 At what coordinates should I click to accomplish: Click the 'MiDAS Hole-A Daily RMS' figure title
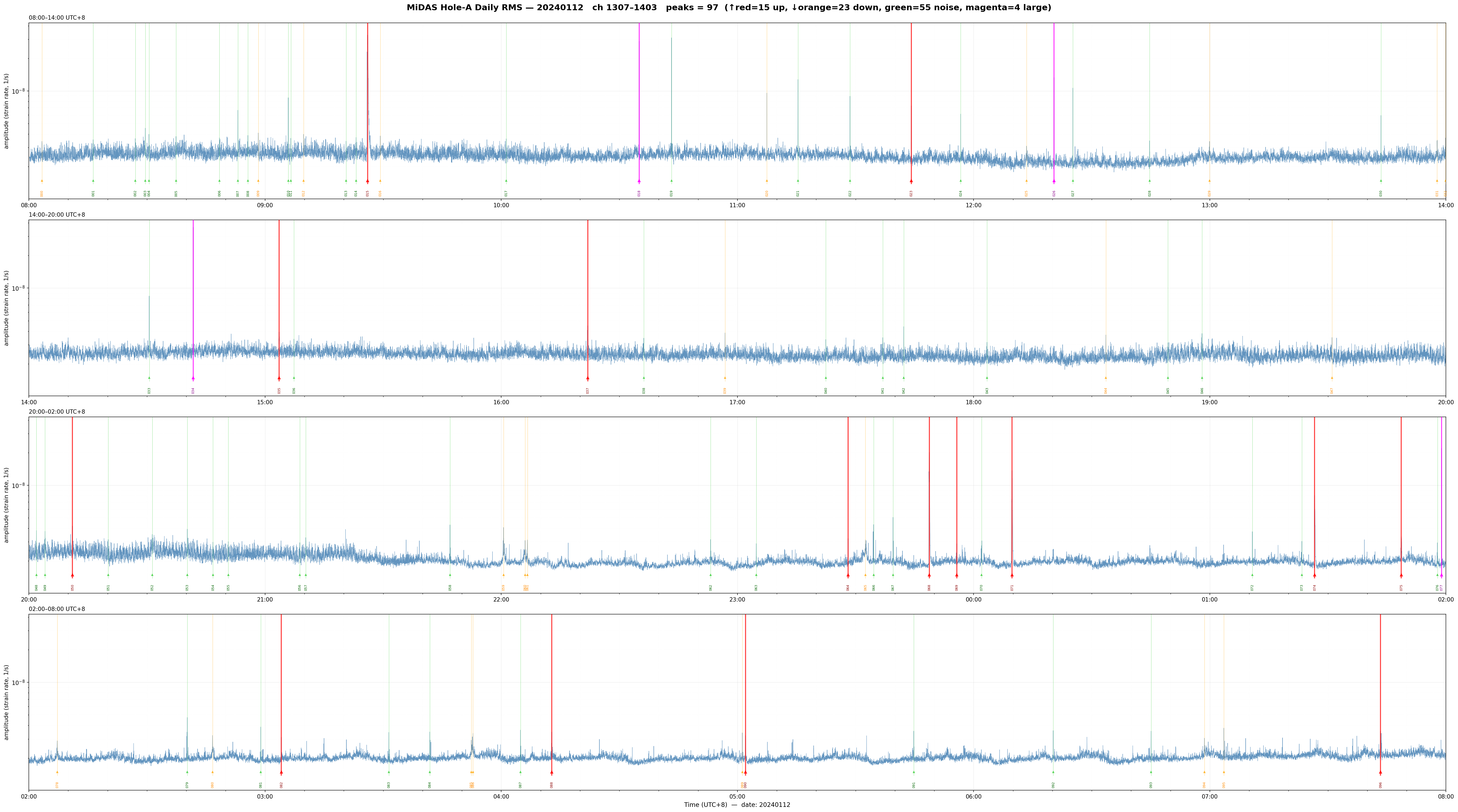729,8
